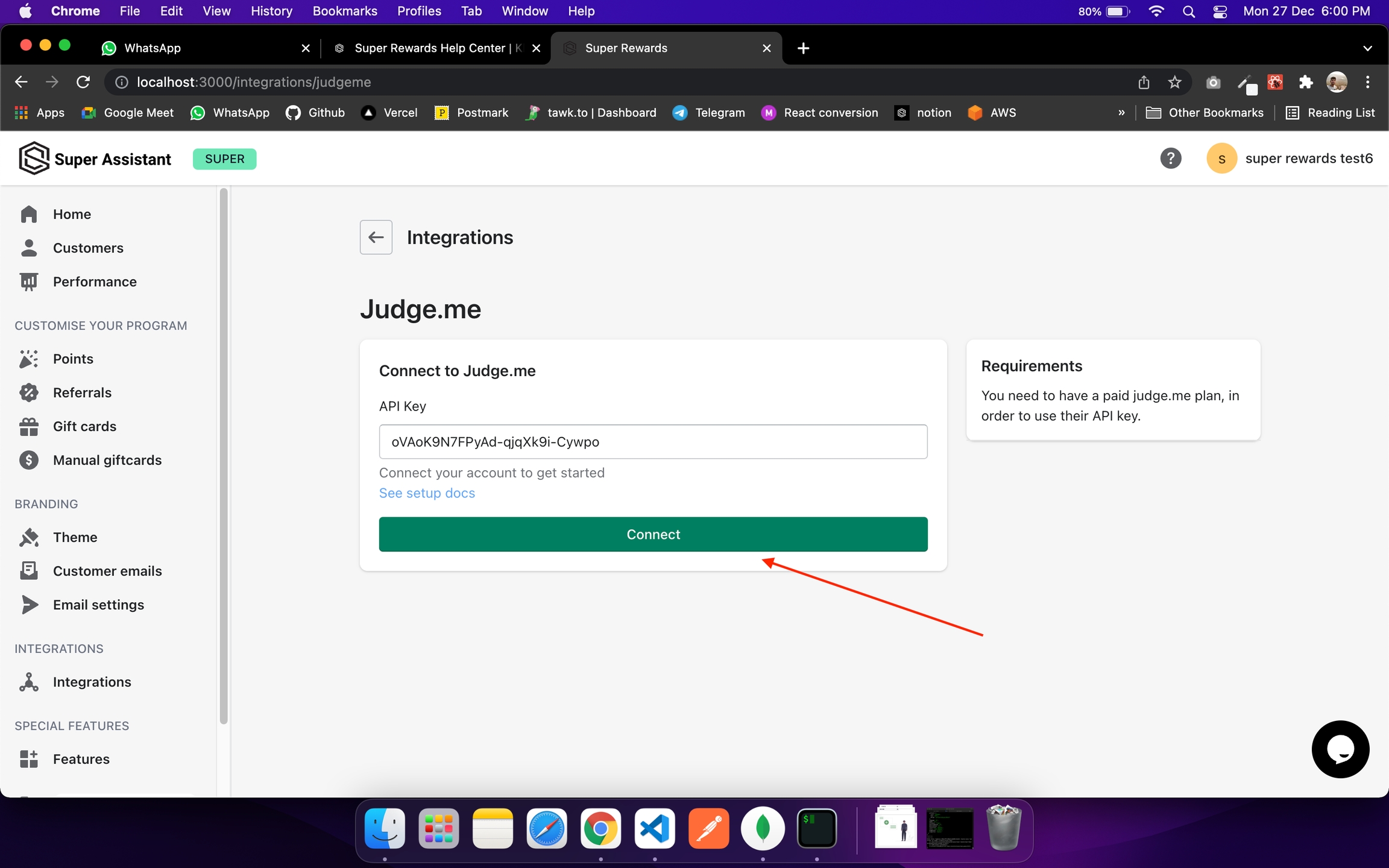The width and height of the screenshot is (1389, 868).
Task: Click the back arrow beside Integrations
Action: point(376,237)
